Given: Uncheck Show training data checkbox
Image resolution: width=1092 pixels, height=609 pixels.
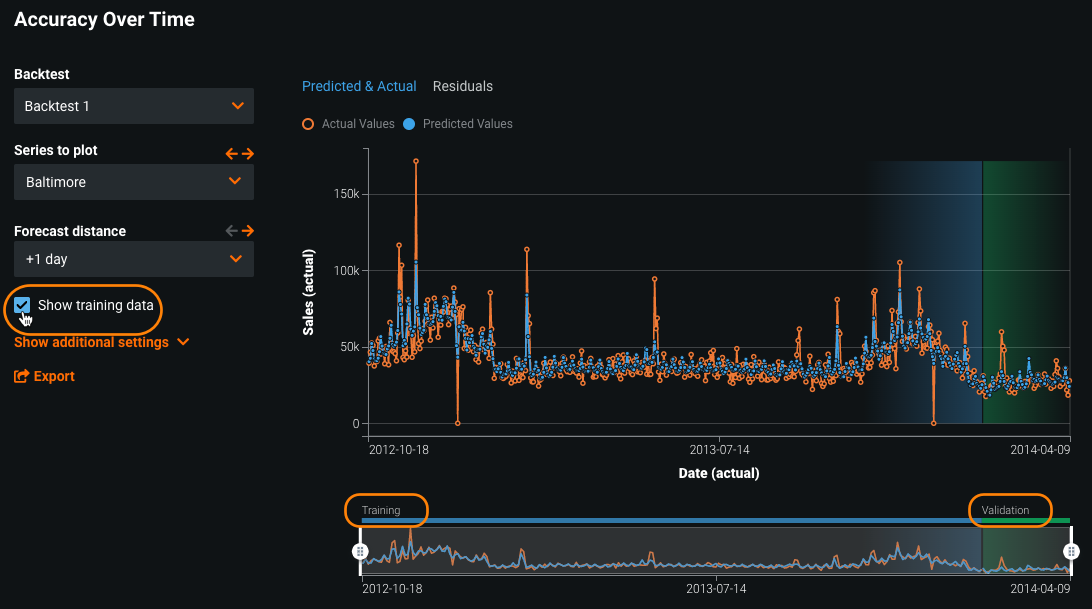Looking at the screenshot, I should (22, 306).
